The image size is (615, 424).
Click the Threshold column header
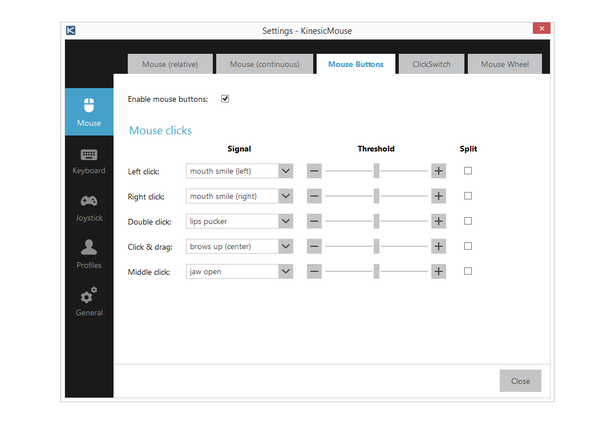(376, 149)
